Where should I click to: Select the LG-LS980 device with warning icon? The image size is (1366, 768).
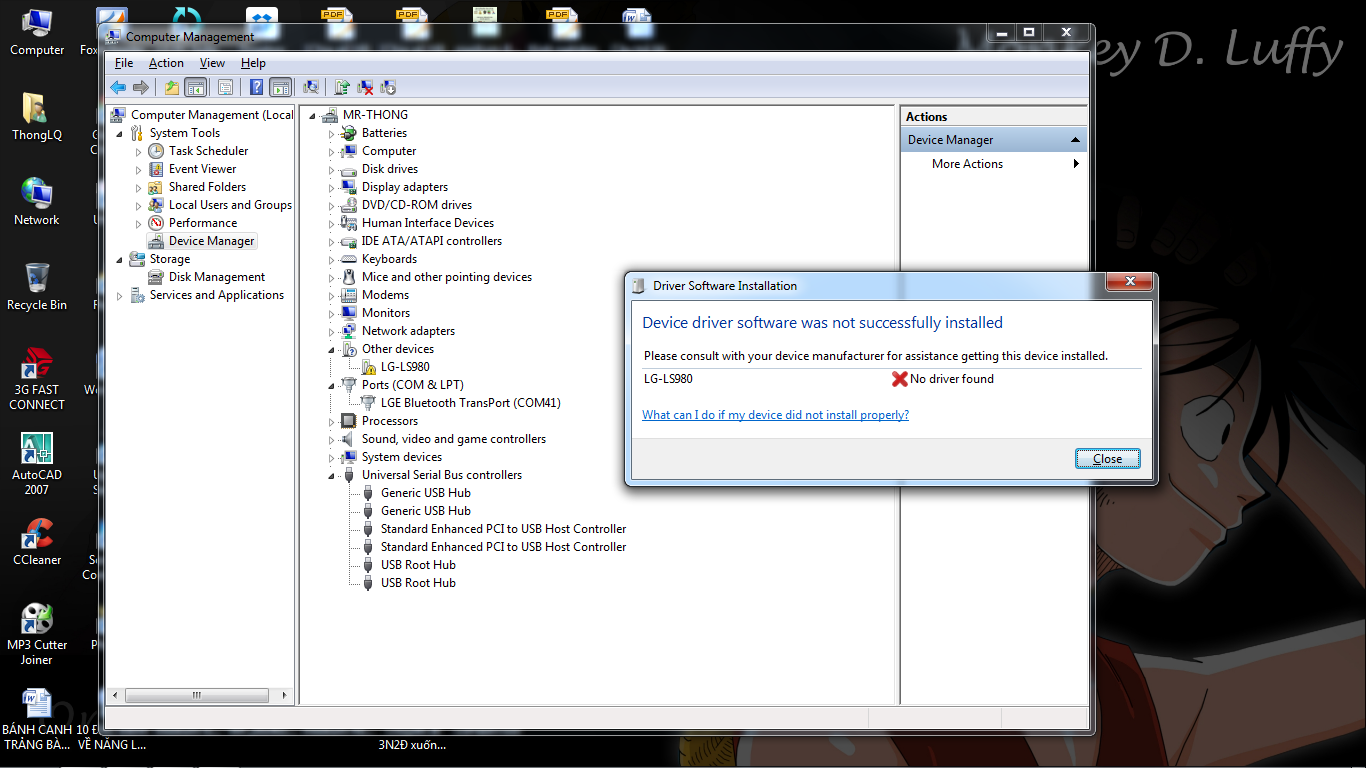pos(405,367)
